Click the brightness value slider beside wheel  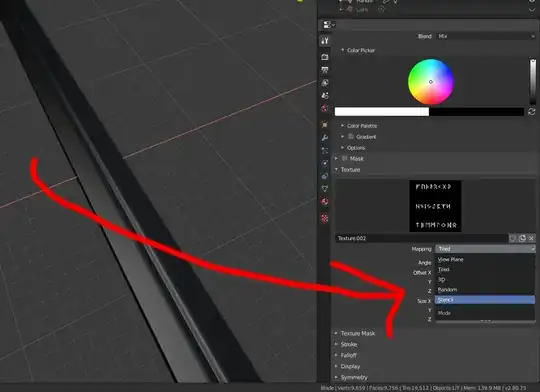pyautogui.click(x=533, y=82)
